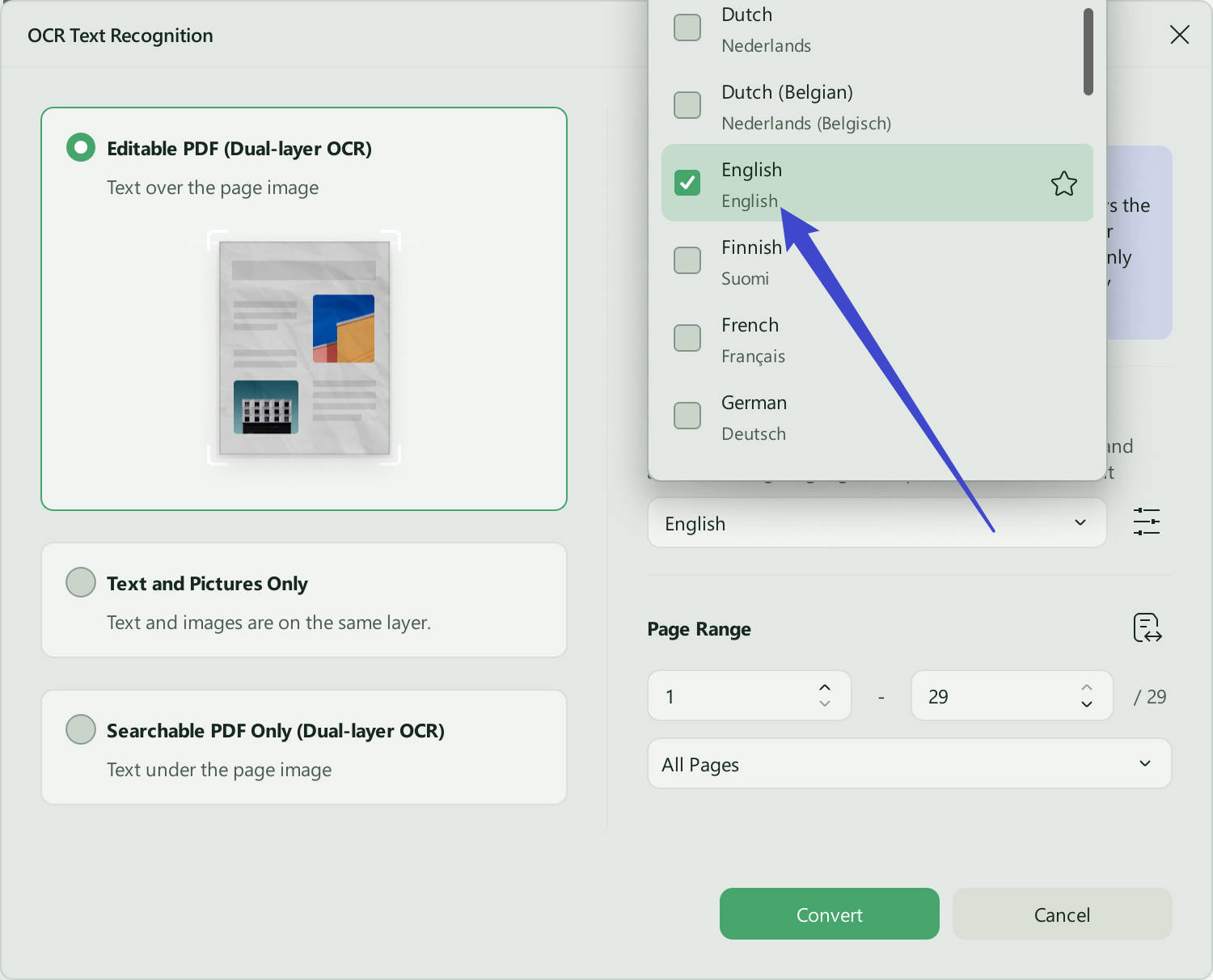Screen dimensions: 1213x980
Task: Click the '/ 29' total pages text
Action: 1149,696
